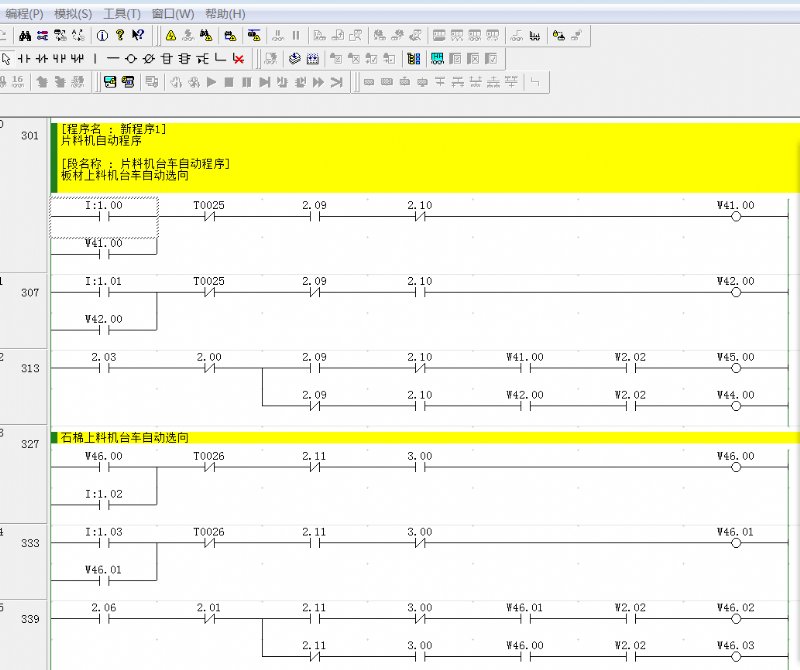Select the W46.03 output coil
Viewport: 800px width, 670px height.
(x=736, y=656)
